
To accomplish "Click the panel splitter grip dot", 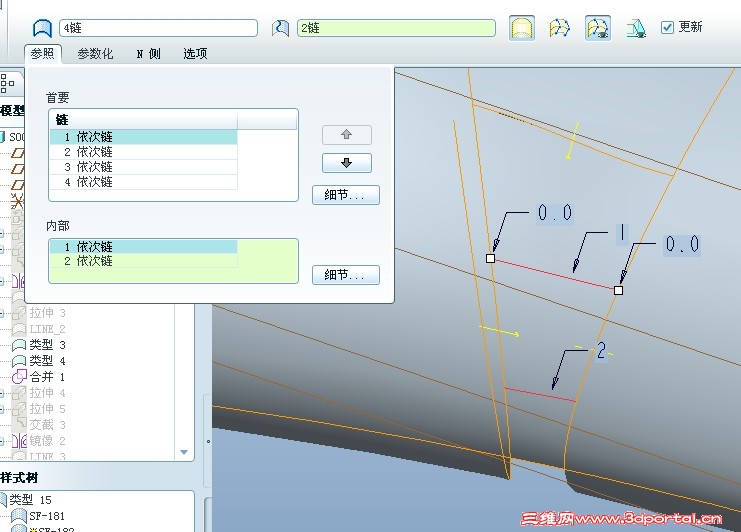I will click(208, 441).
